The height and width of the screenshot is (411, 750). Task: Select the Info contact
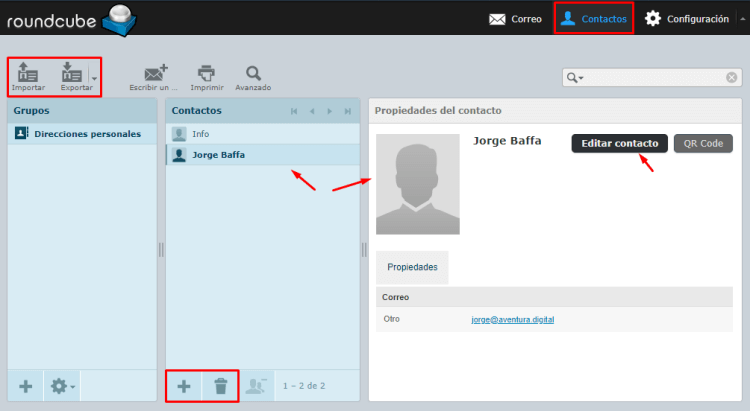[200, 133]
